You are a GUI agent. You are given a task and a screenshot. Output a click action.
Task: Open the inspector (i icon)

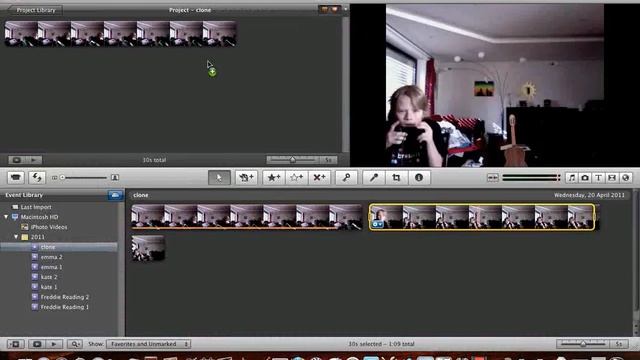point(419,178)
